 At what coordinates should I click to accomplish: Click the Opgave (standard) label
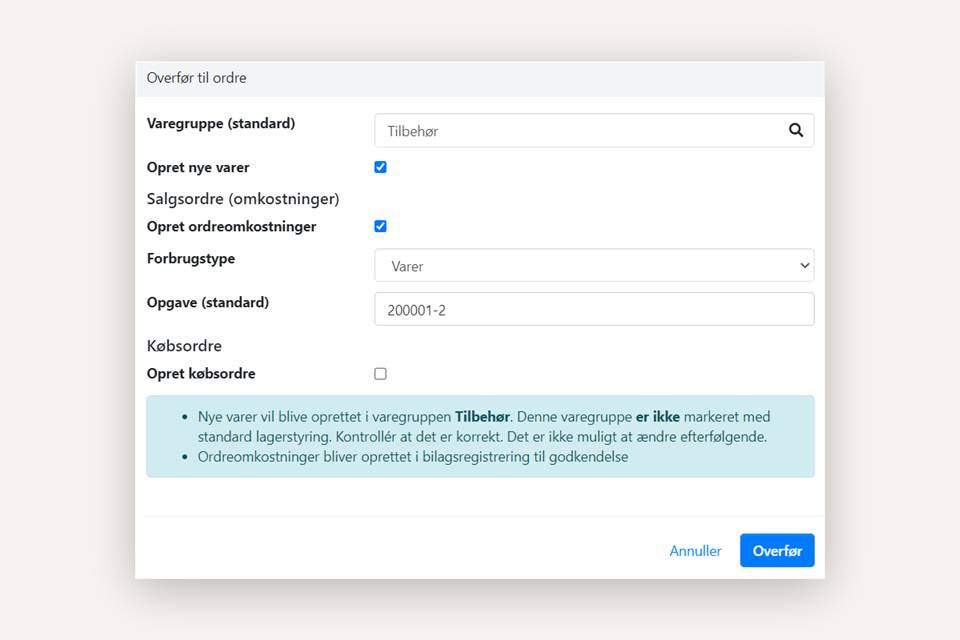coord(208,302)
